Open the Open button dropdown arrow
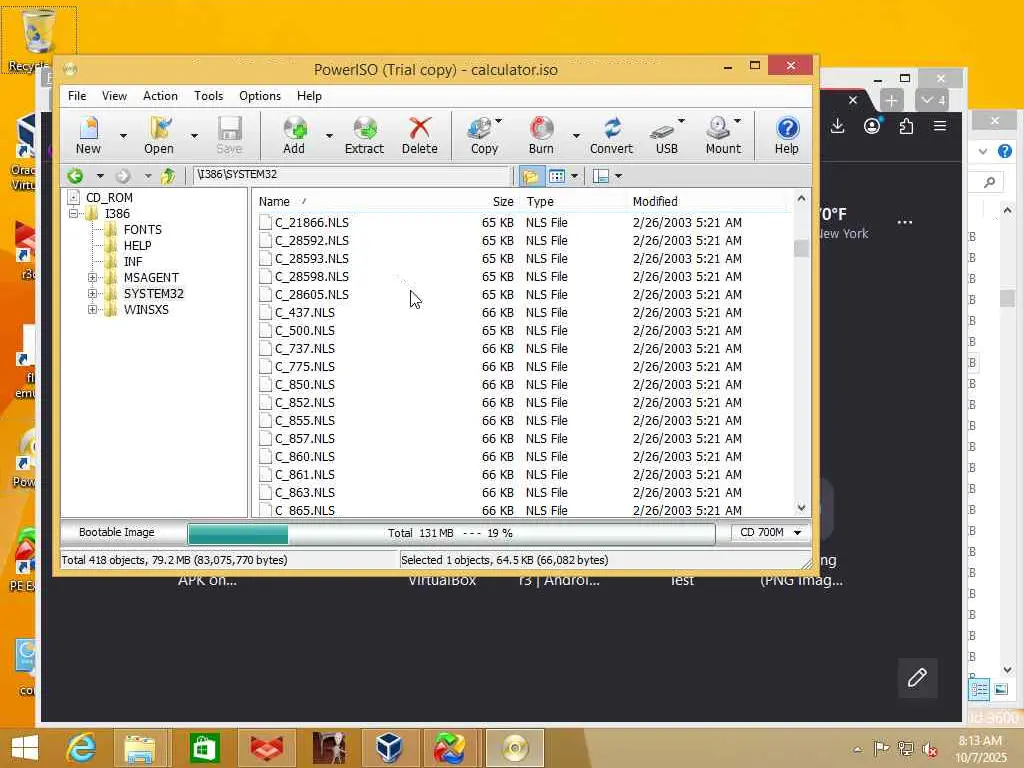This screenshot has height=768, width=1024. (x=194, y=136)
